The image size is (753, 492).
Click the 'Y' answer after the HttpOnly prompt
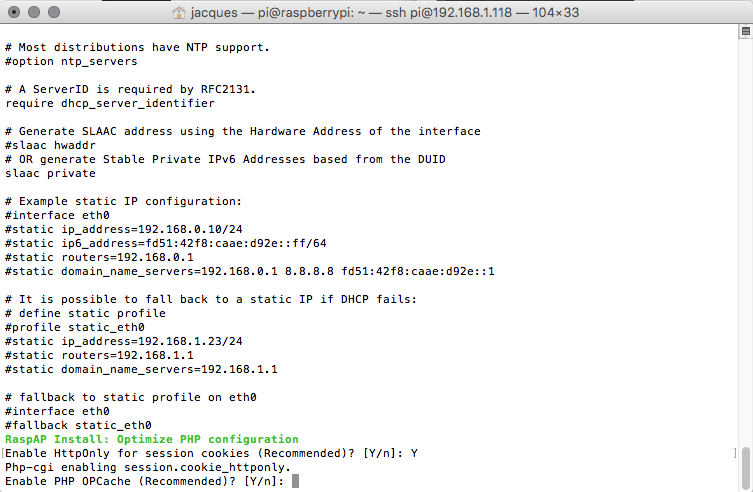click(x=414, y=453)
